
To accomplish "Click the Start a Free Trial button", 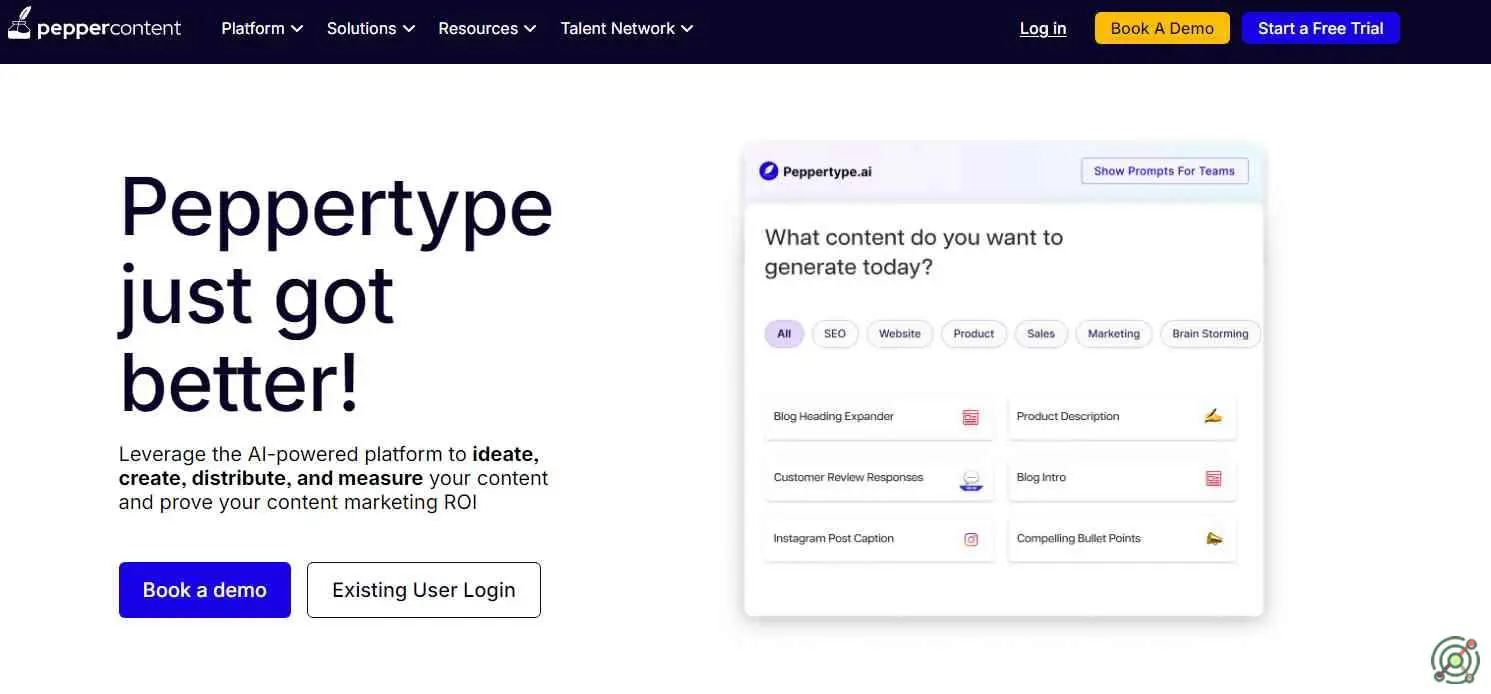I will click(x=1321, y=28).
